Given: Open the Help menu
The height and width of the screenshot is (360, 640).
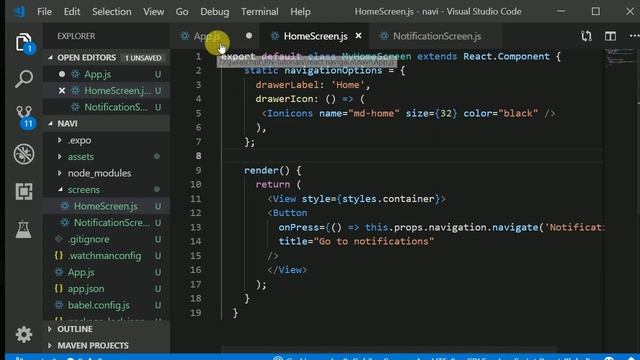Looking at the screenshot, I should [x=300, y=12].
